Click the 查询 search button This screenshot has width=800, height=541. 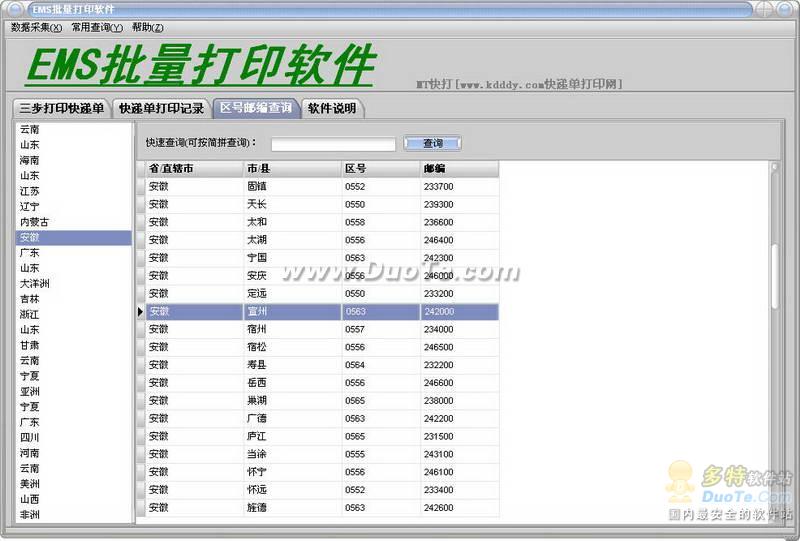click(433, 143)
